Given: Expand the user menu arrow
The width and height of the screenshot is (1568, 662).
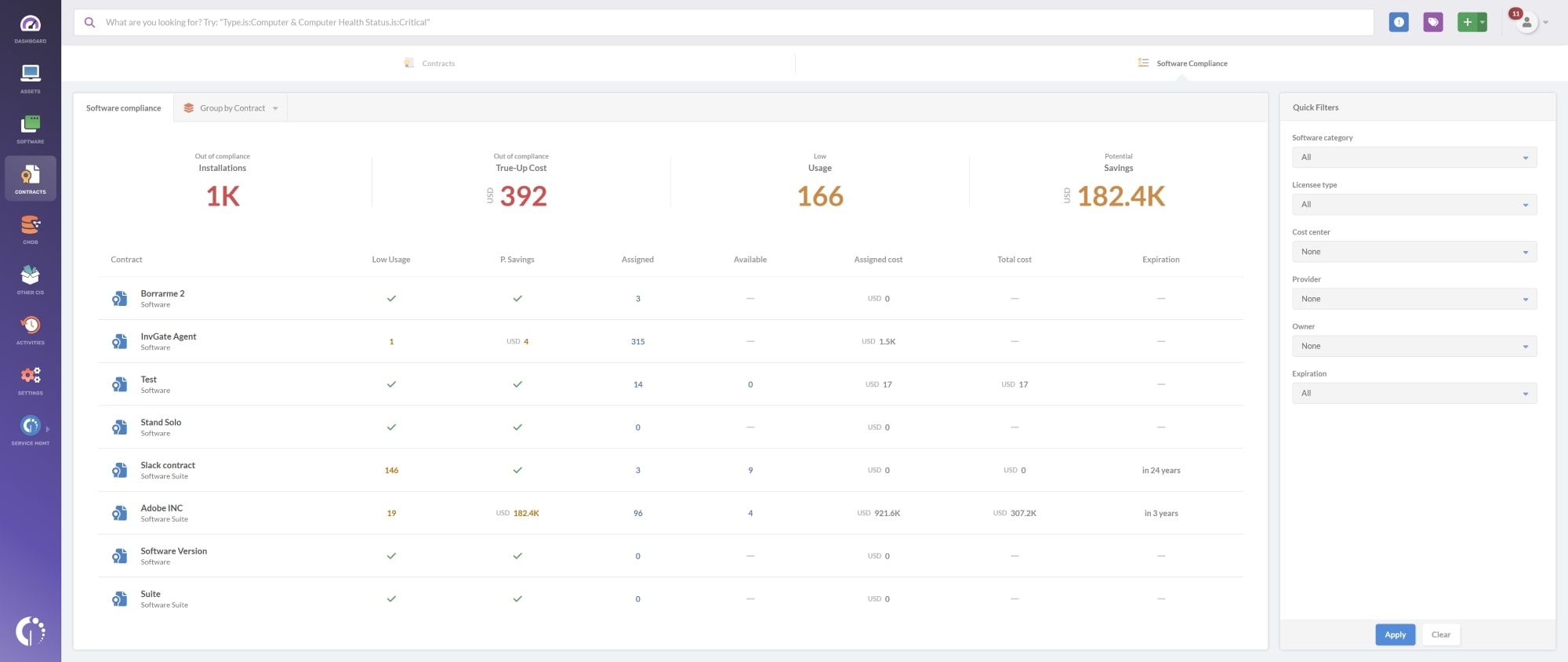Looking at the screenshot, I should 1546,23.
